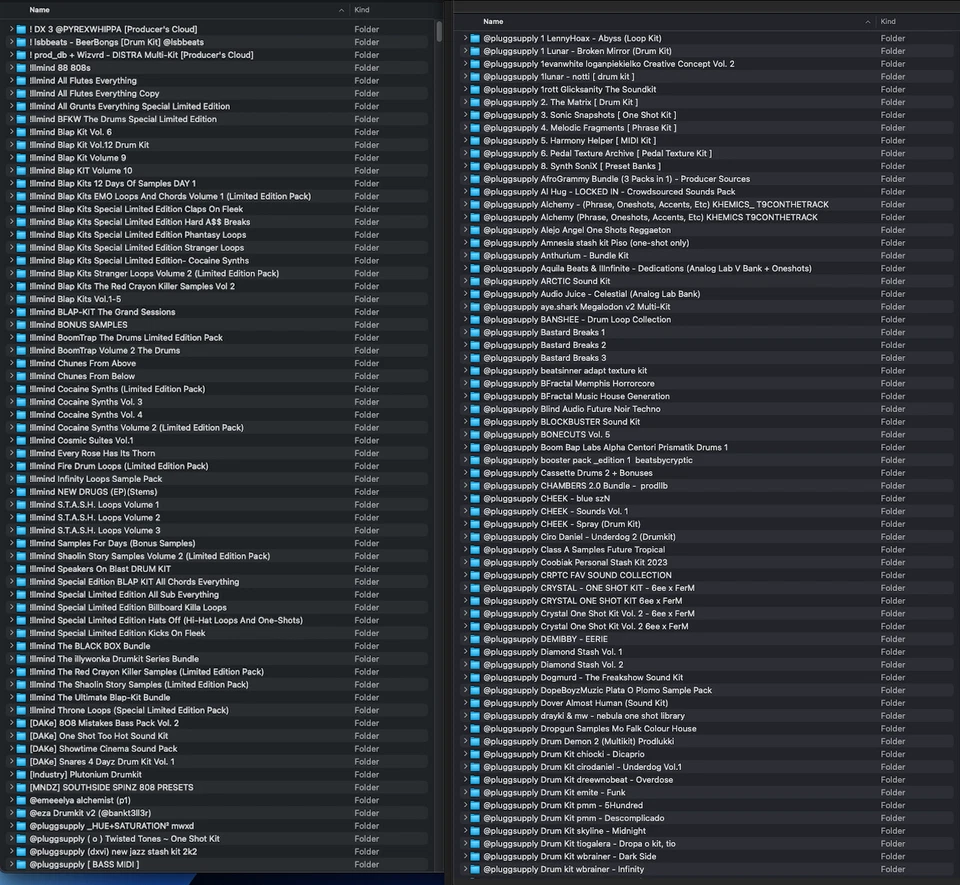Expand @pluggsupply Bastard Breaks 3 folder

465,358
